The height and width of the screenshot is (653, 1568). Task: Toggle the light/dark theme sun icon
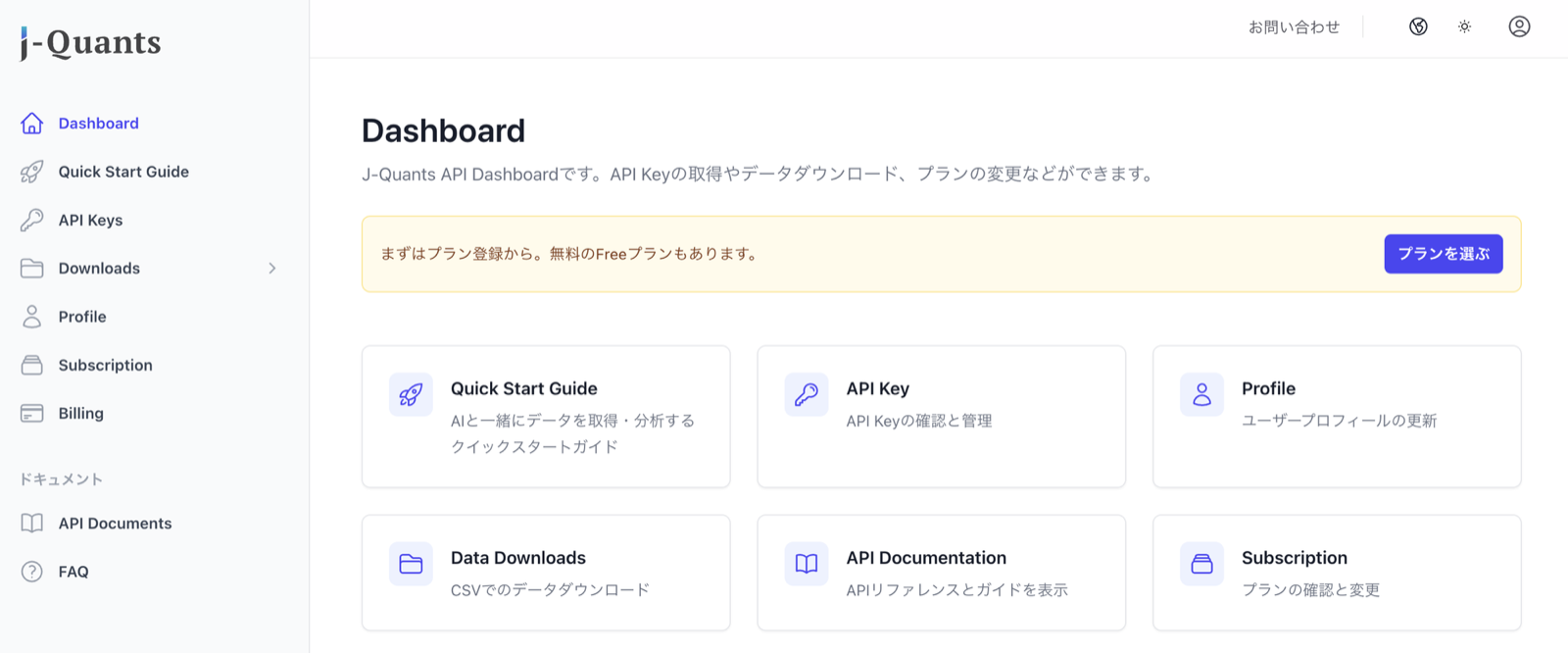point(1464,26)
